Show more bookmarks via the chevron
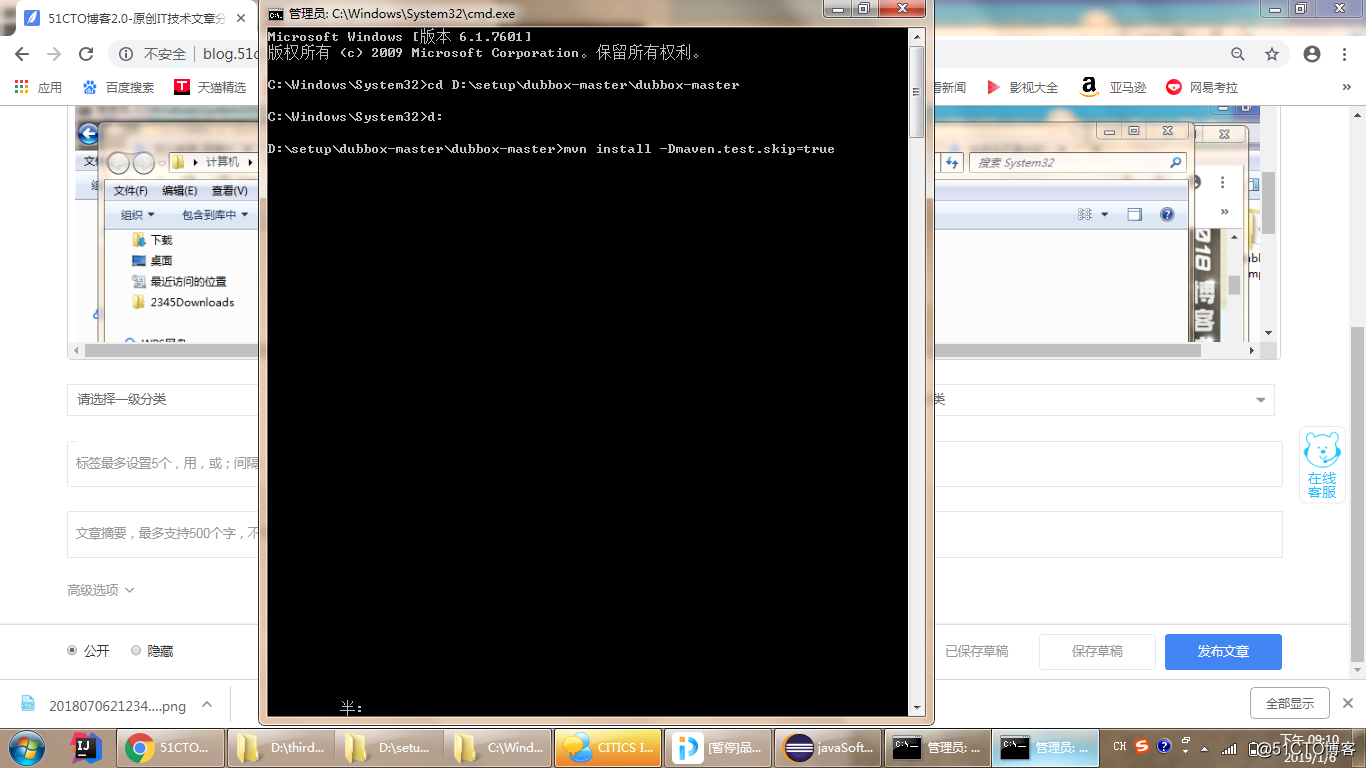 (x=1345, y=87)
